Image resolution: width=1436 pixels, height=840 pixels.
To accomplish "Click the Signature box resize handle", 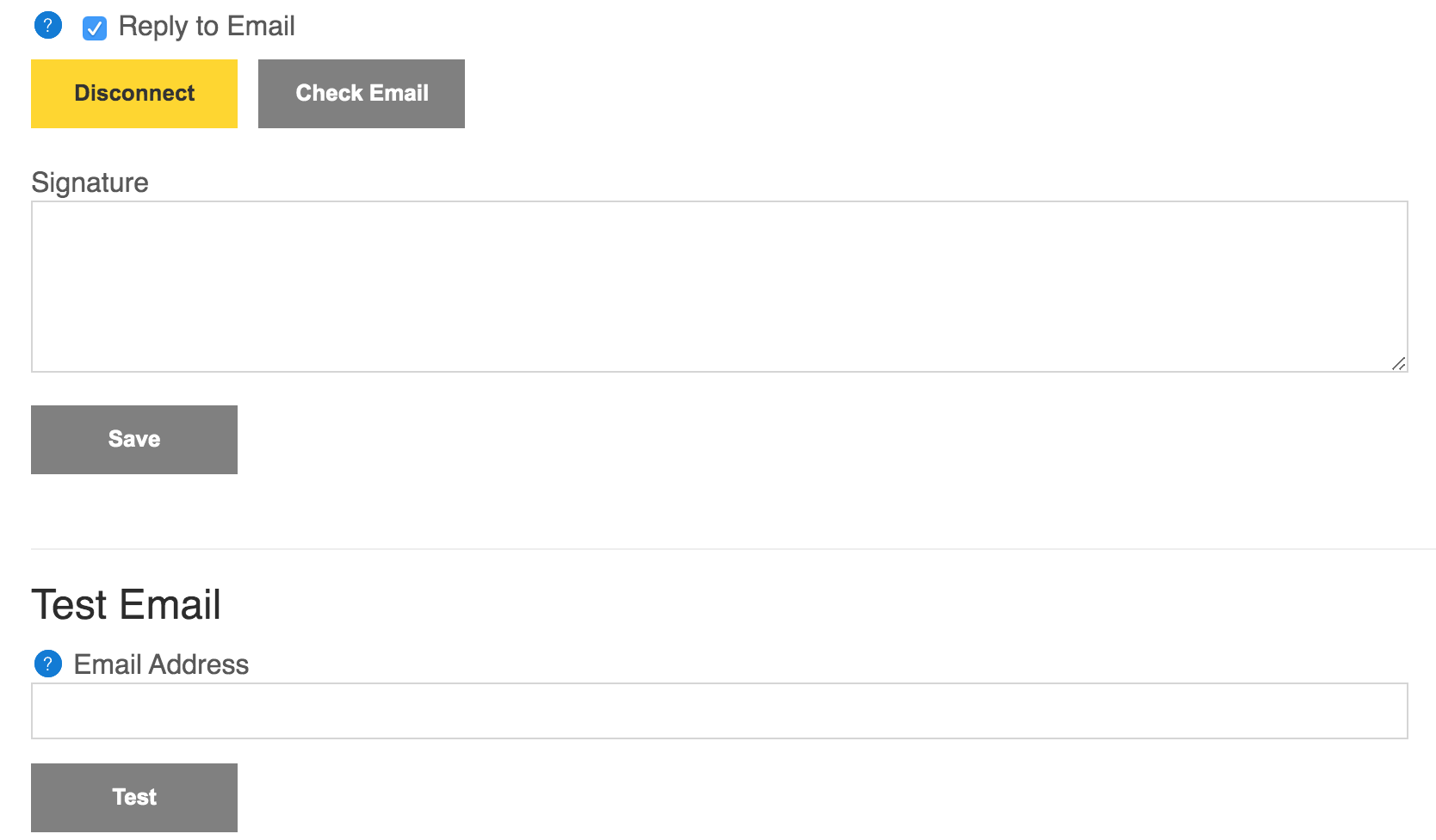I will [x=1399, y=364].
